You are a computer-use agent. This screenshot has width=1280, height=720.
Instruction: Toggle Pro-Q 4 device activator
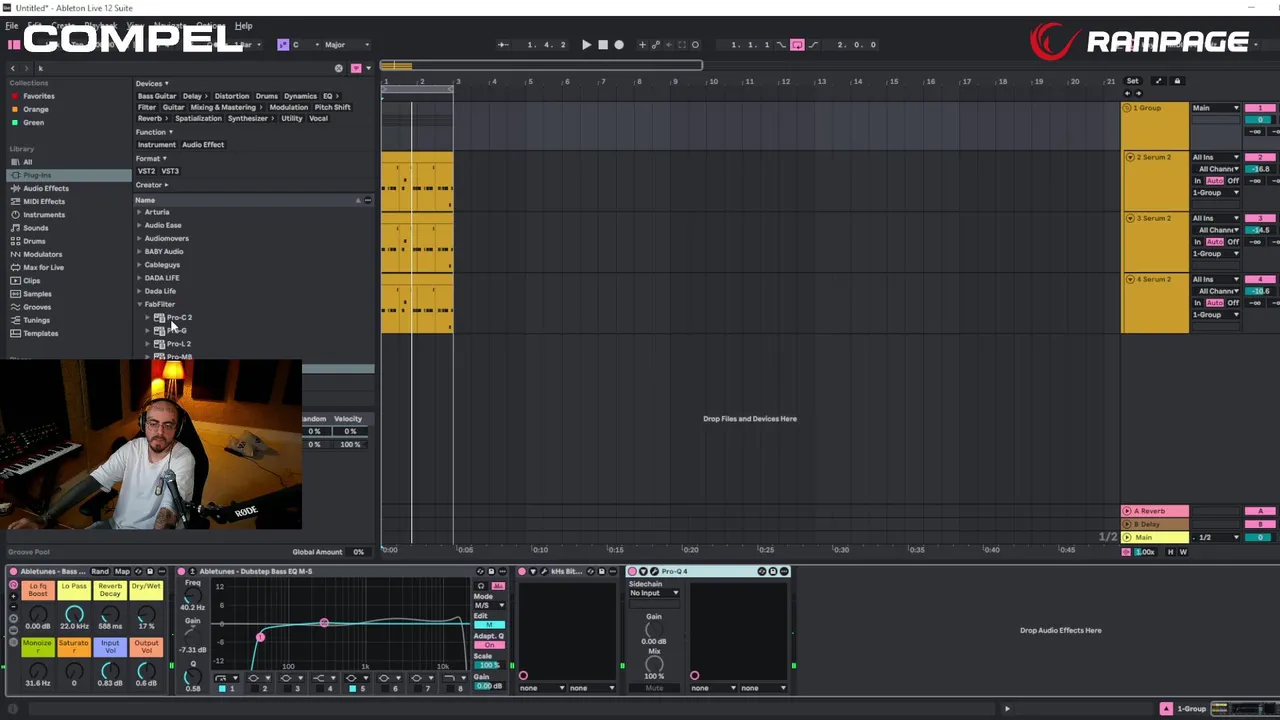632,571
